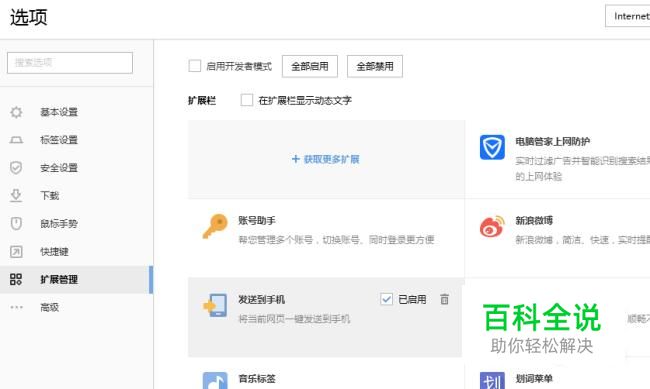Click the 划词菜单 extension title
Image resolution: width=650 pixels, height=389 pixels.
pyautogui.click(x=534, y=378)
